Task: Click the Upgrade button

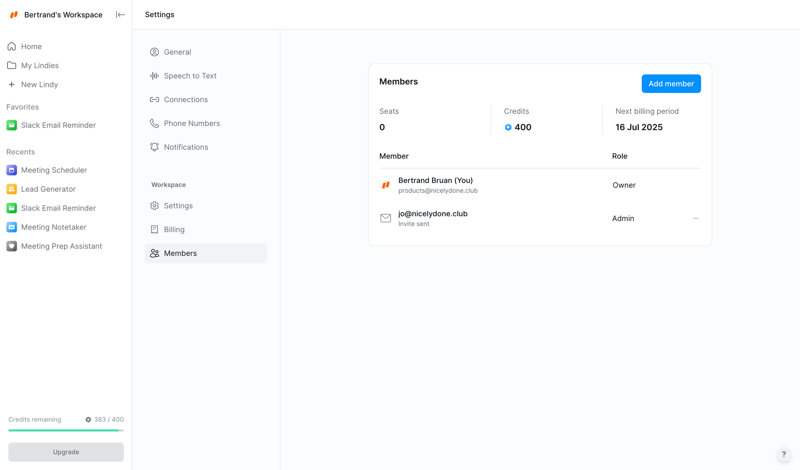Action: (x=66, y=452)
